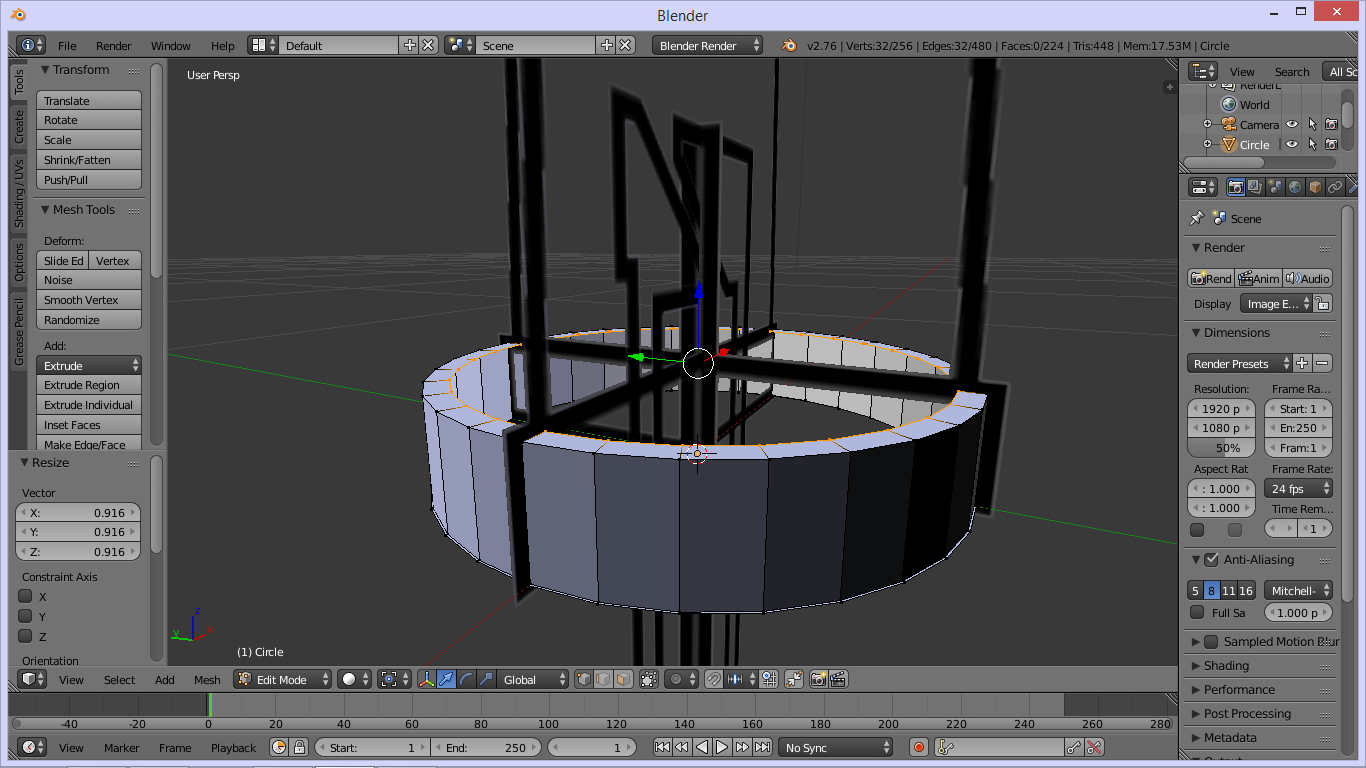This screenshot has width=1366, height=768.
Task: Click the Extrude Region button
Action: pos(89,384)
